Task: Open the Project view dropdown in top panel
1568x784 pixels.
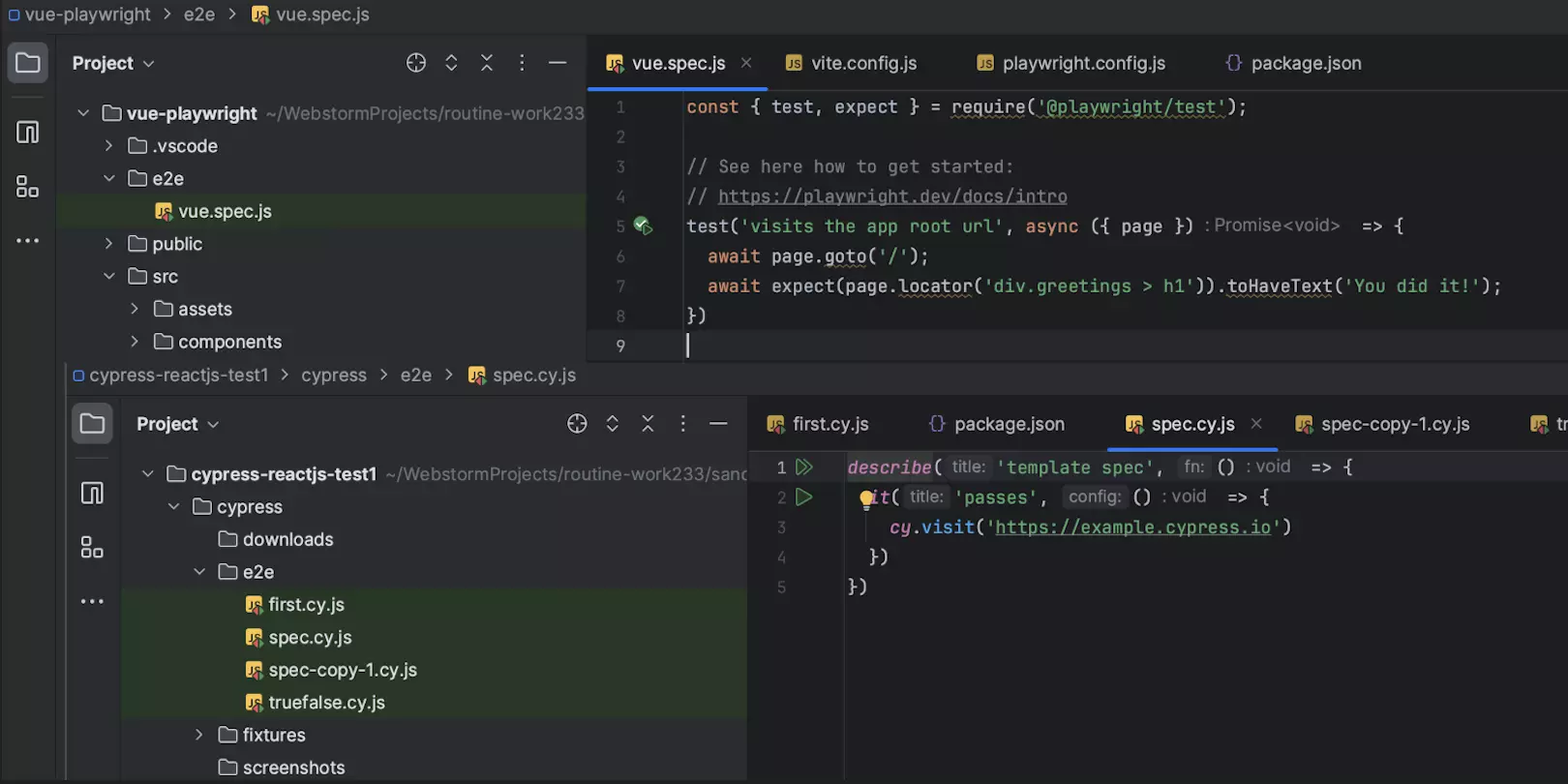Action: pyautogui.click(x=113, y=63)
